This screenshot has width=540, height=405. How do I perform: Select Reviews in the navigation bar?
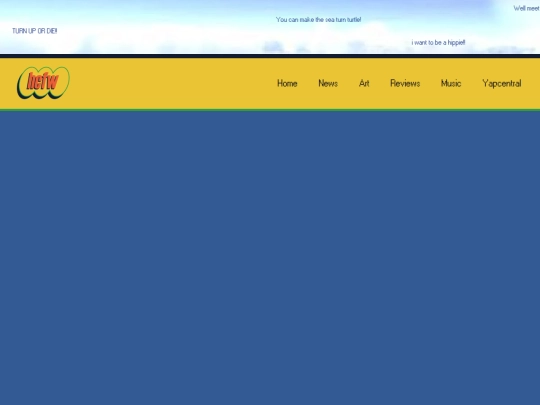pos(405,83)
